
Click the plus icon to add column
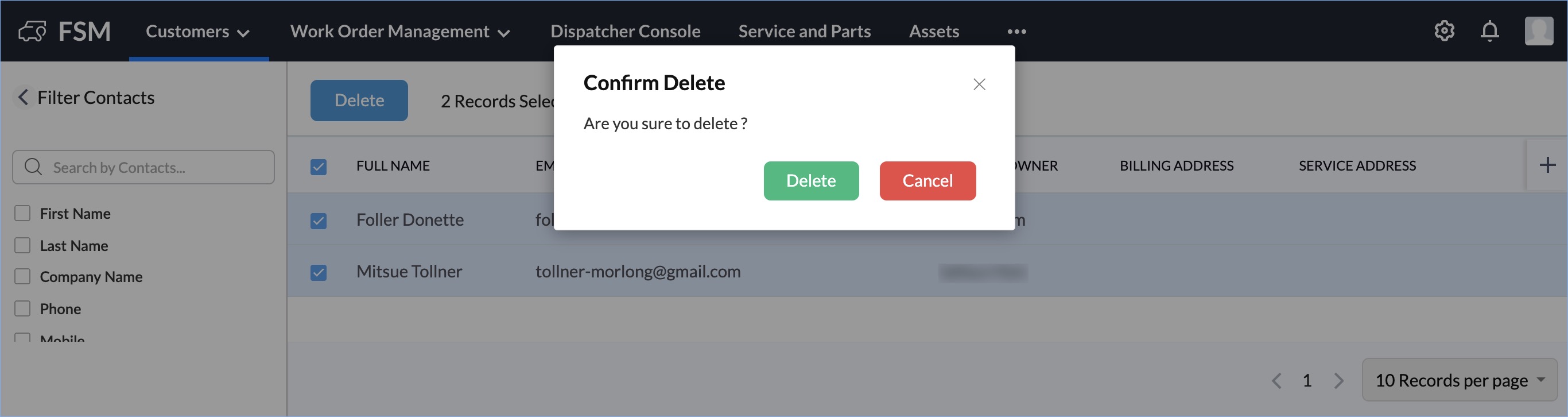[x=1547, y=165]
